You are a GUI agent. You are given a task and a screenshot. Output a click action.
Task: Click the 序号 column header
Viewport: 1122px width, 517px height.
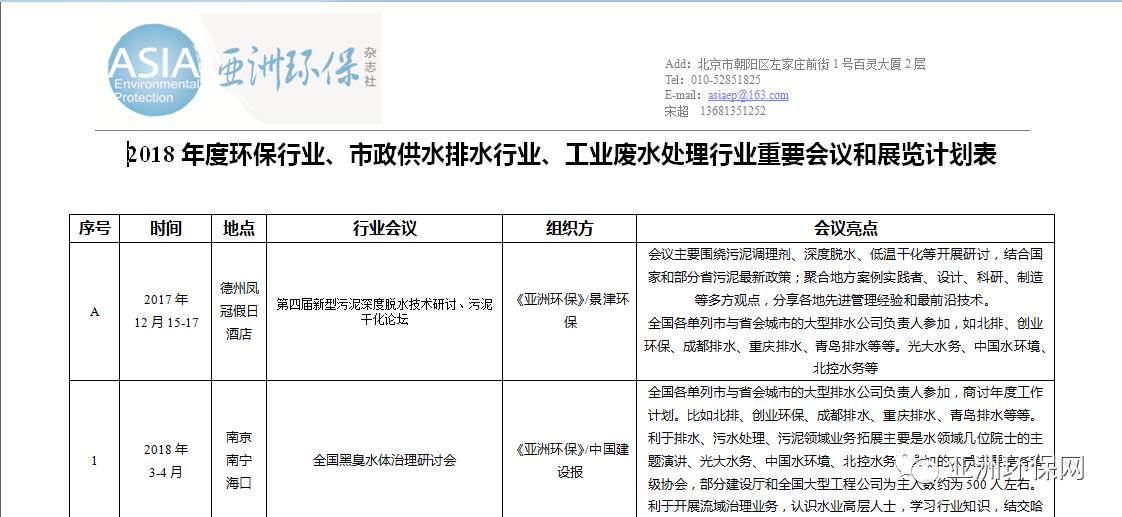tap(94, 229)
